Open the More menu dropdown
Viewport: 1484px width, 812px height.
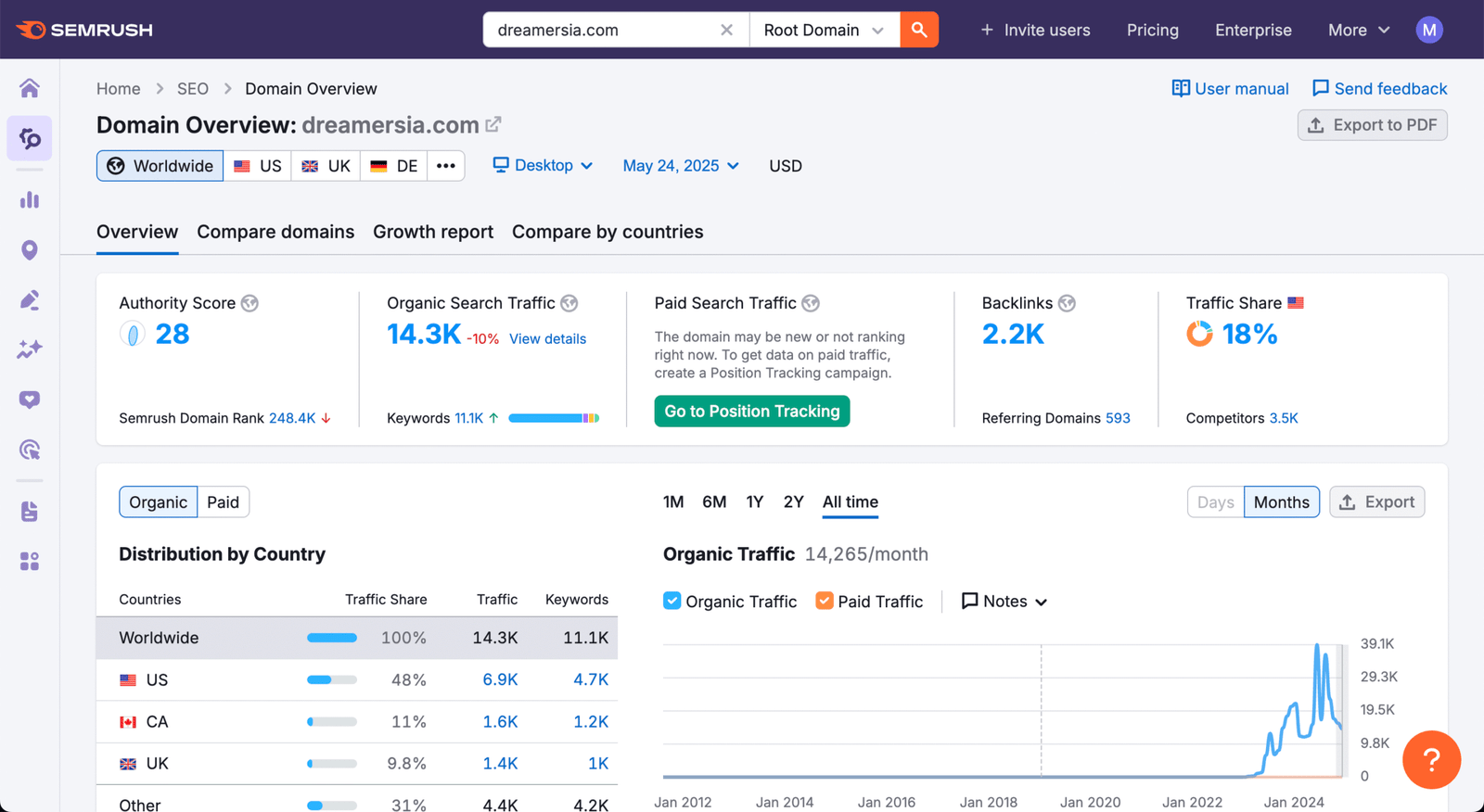tap(1359, 30)
